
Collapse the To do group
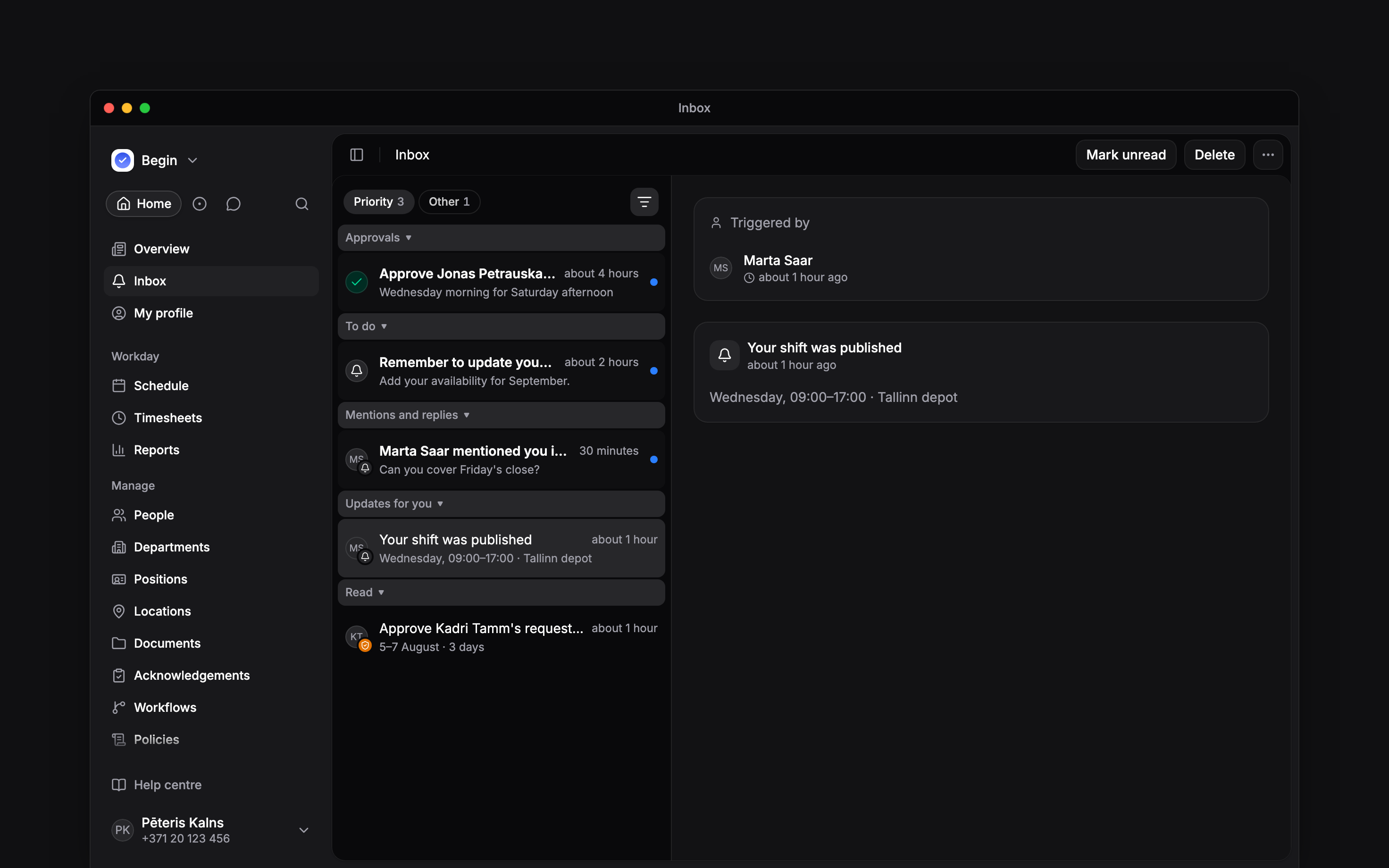coord(501,326)
